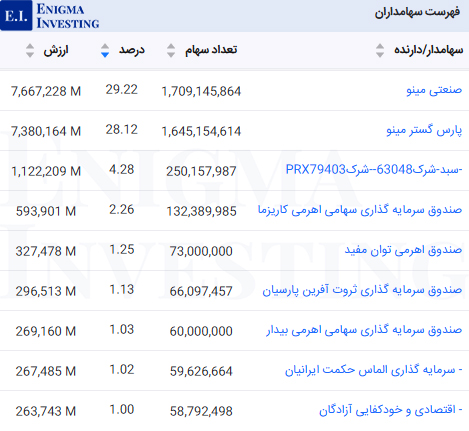
Task: Click the سهامدار/دارنده column header label
Action: pyautogui.click(x=429, y=50)
